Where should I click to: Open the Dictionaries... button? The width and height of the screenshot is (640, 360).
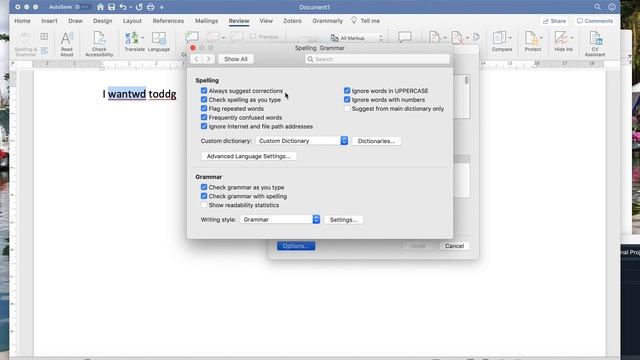(x=376, y=141)
